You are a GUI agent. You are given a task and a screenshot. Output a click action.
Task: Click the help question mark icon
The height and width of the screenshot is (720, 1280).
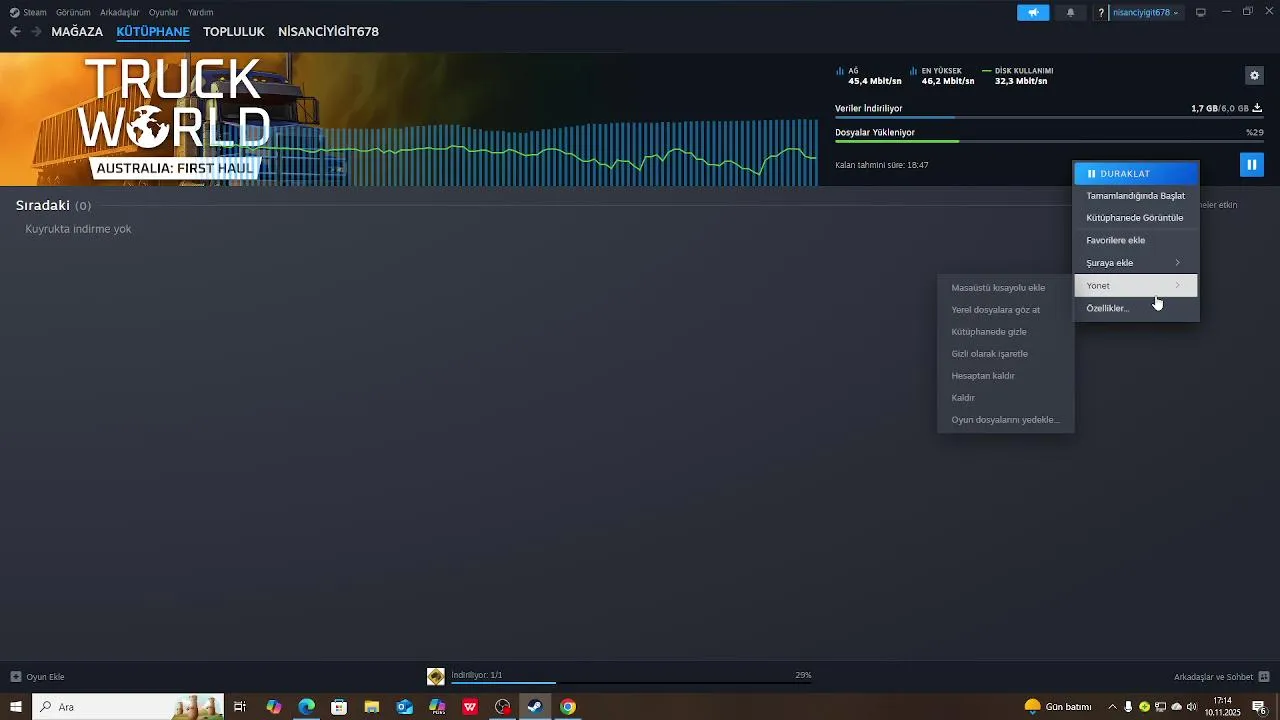1101,13
